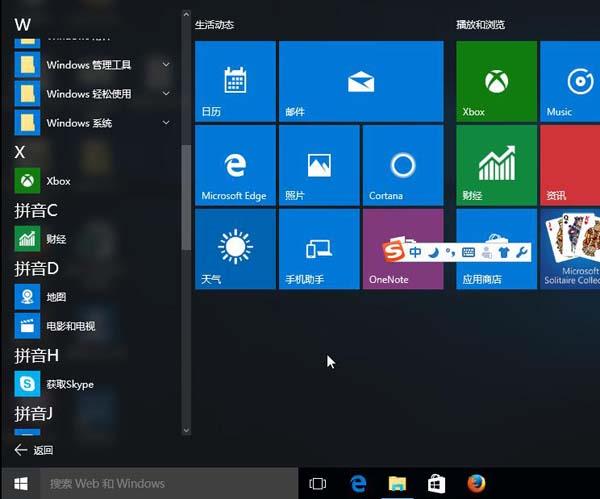
Task: Open the News (资讯) red tile
Action: [570, 165]
